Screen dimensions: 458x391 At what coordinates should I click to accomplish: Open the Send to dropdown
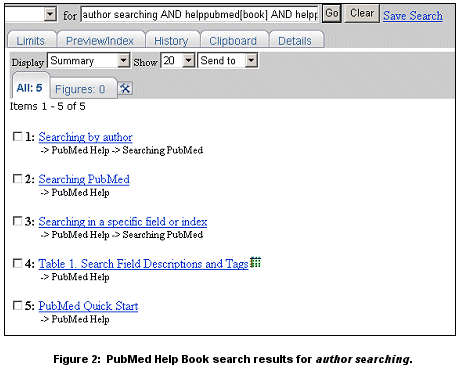coord(228,61)
